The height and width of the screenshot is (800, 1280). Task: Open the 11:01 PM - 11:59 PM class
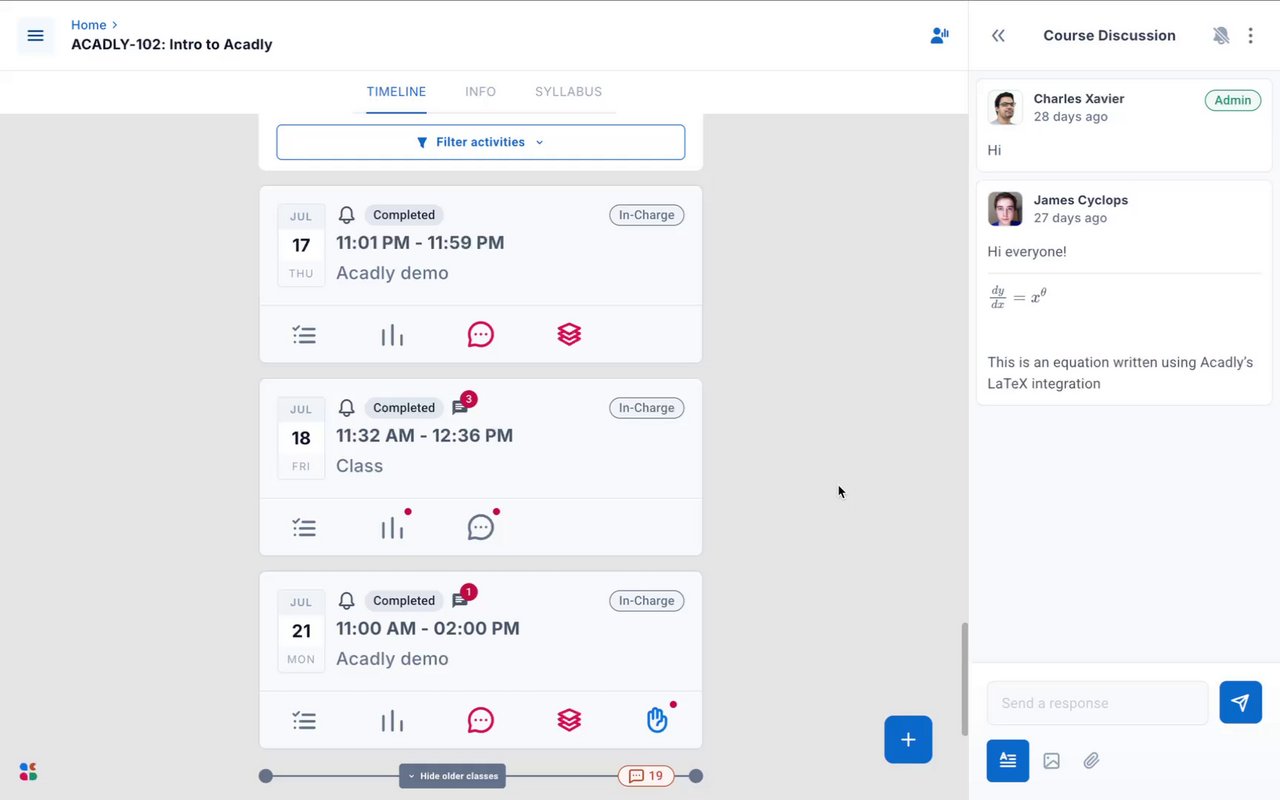420,243
